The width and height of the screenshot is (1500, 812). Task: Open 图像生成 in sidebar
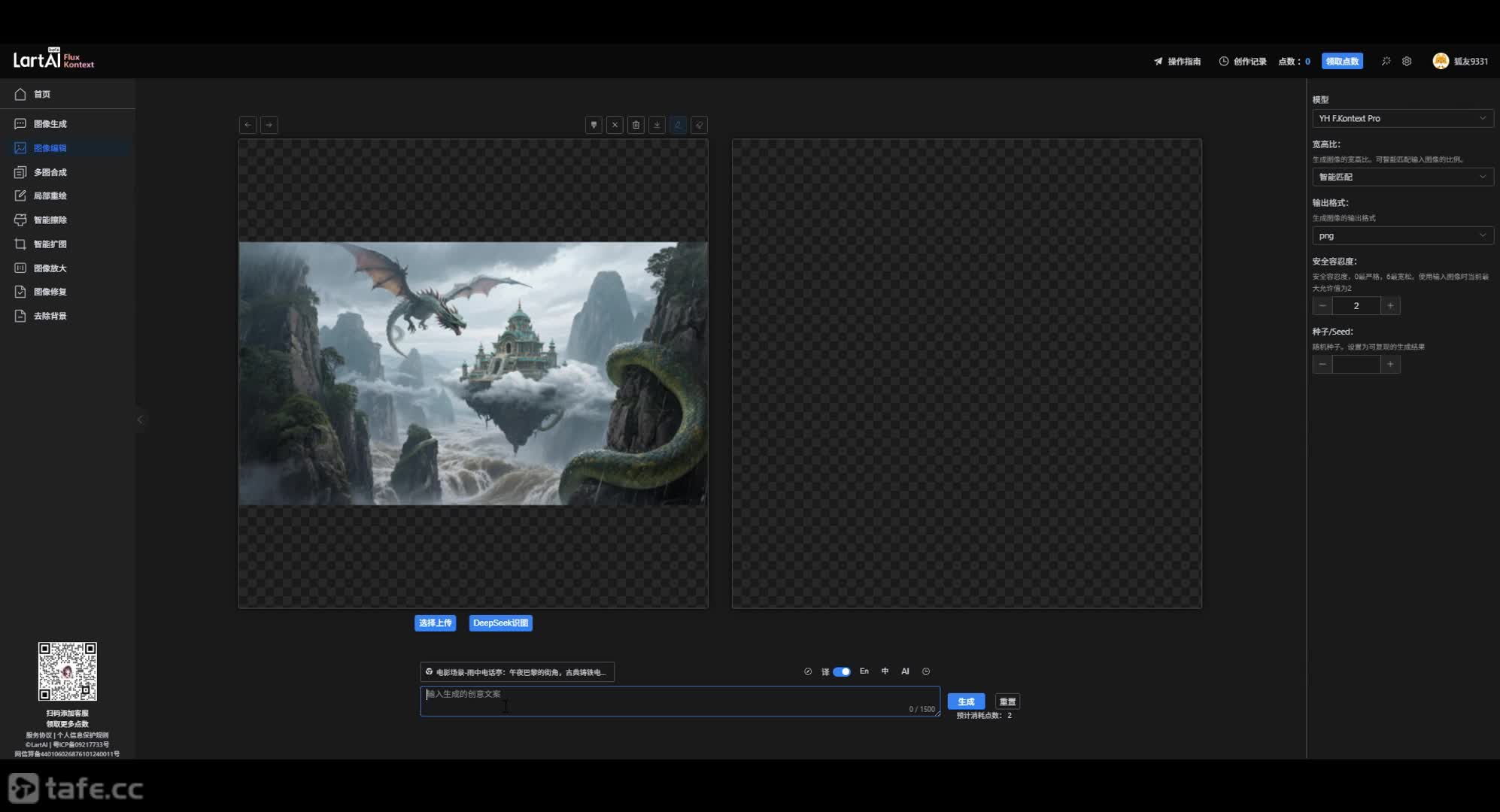(68, 123)
